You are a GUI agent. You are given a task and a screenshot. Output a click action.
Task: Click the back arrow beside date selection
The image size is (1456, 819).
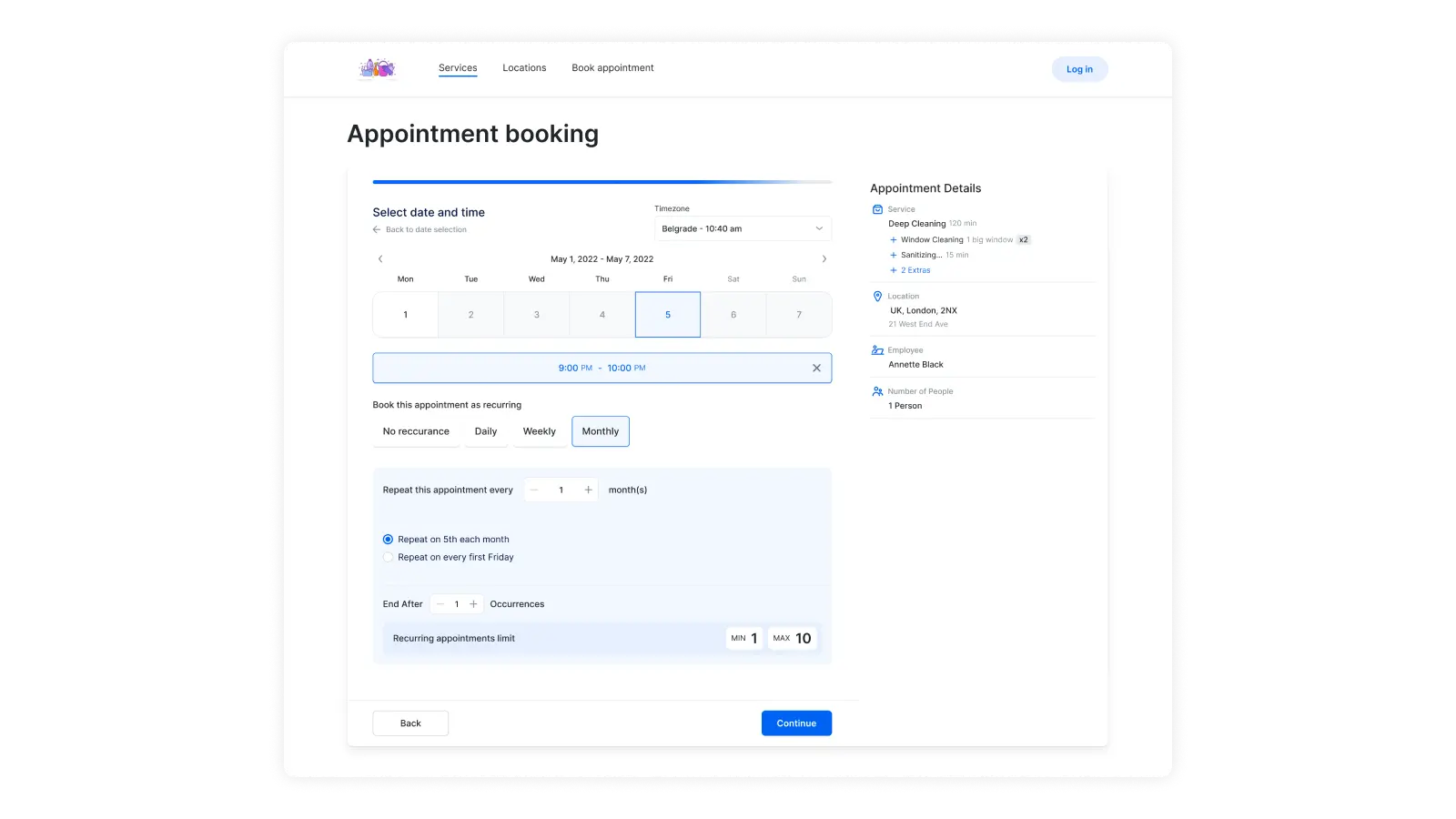pos(377,229)
